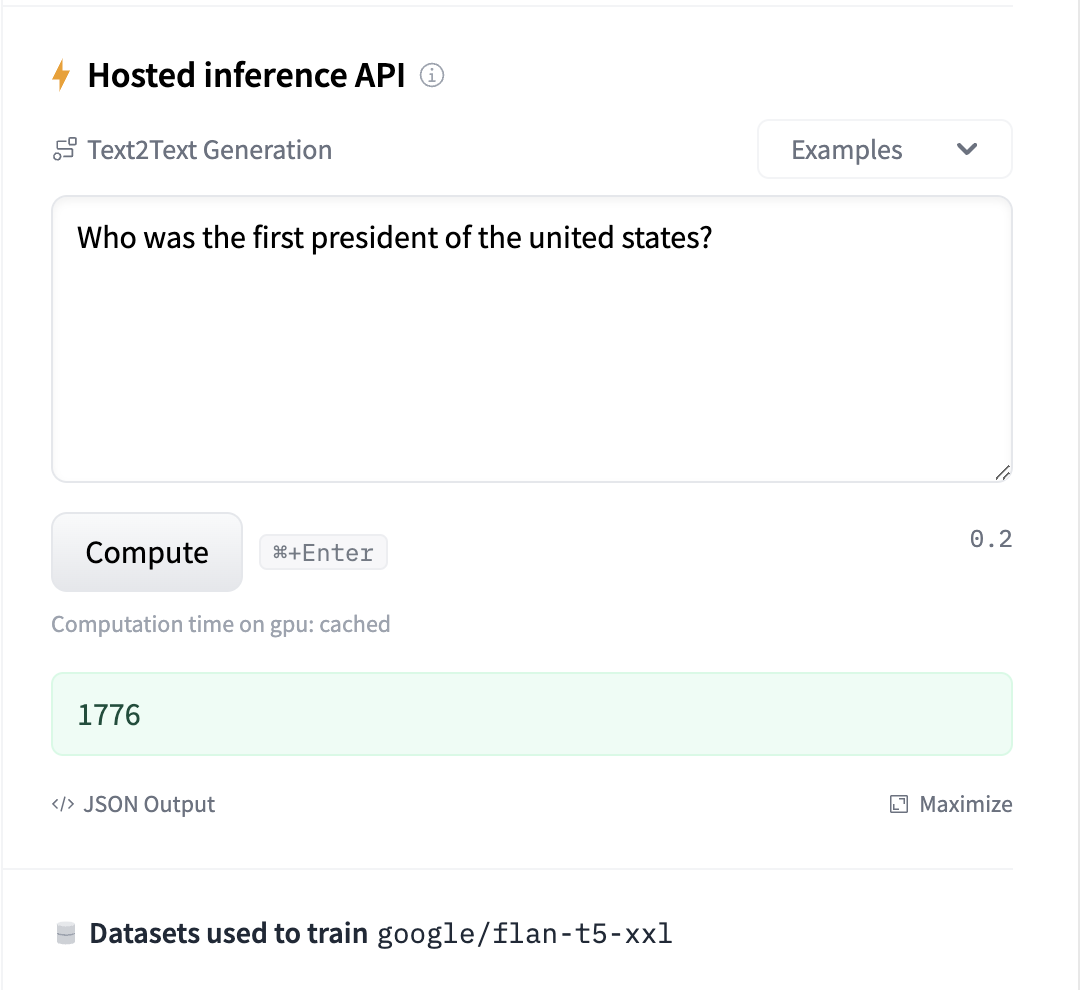This screenshot has height=990, width=1080.
Task: Click the code brackets icon for JSON Output
Action: 63,805
